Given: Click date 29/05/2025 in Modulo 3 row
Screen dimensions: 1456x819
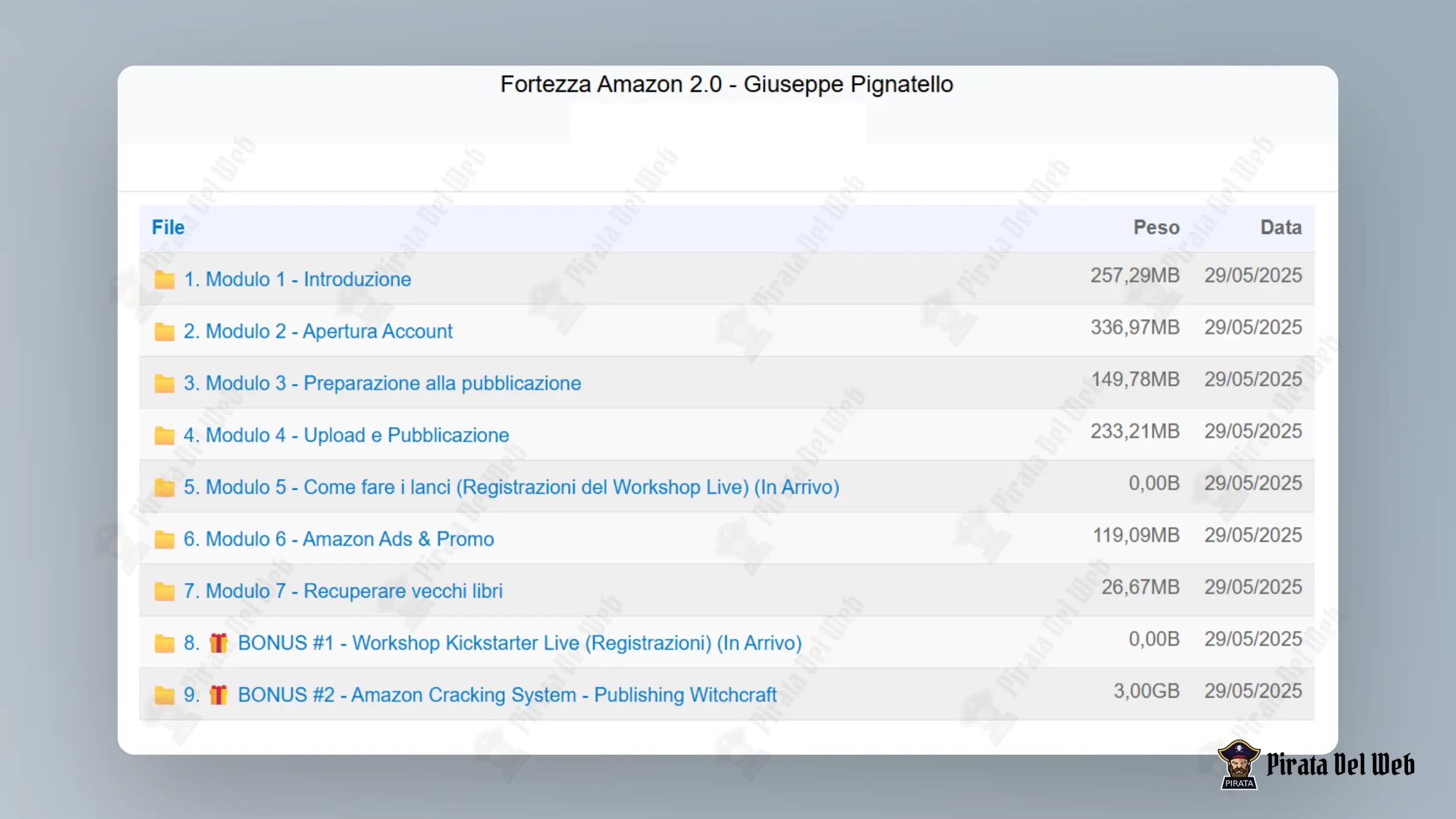Looking at the screenshot, I should coord(1253,379).
